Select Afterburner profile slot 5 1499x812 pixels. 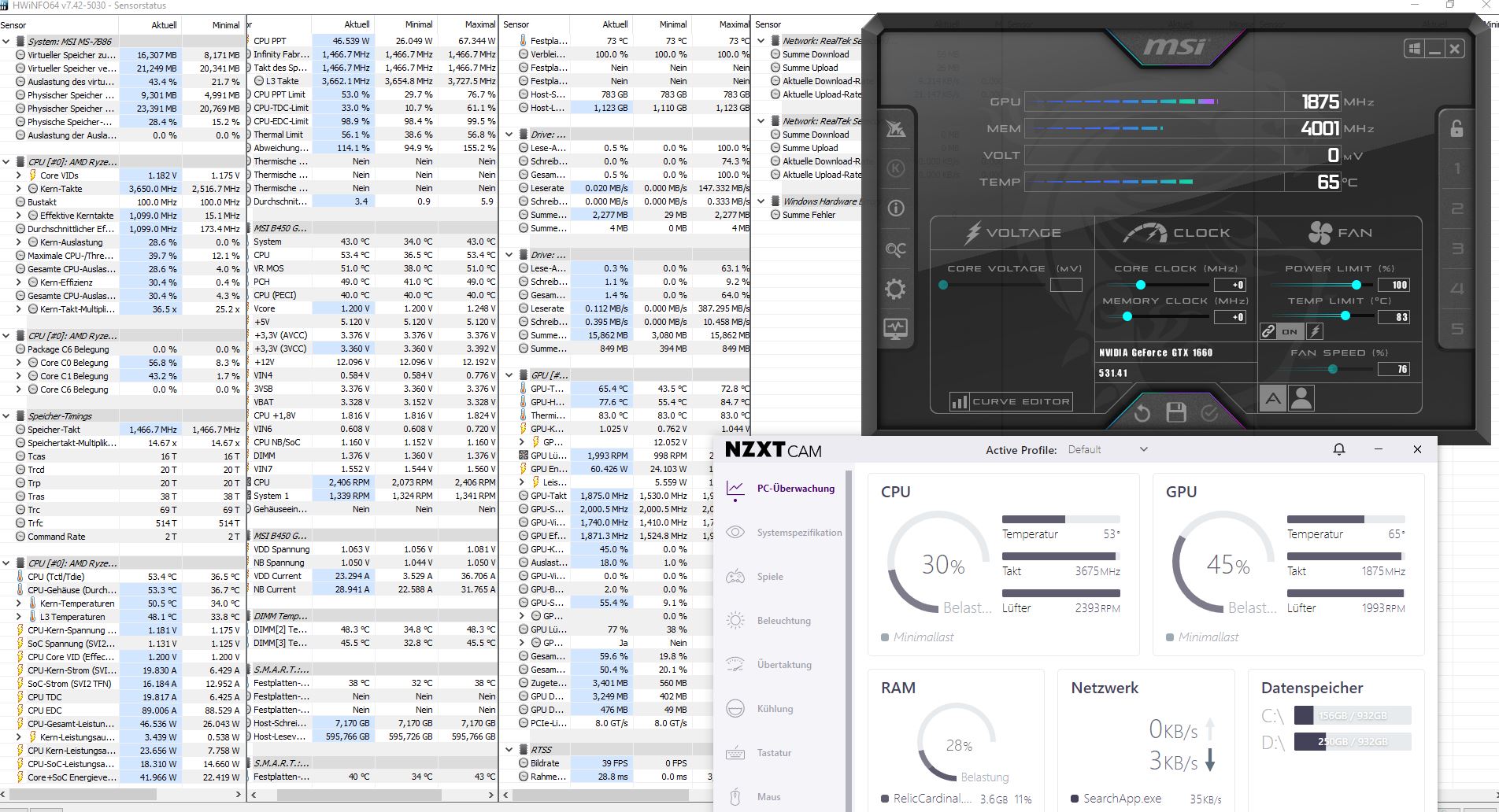click(1457, 329)
